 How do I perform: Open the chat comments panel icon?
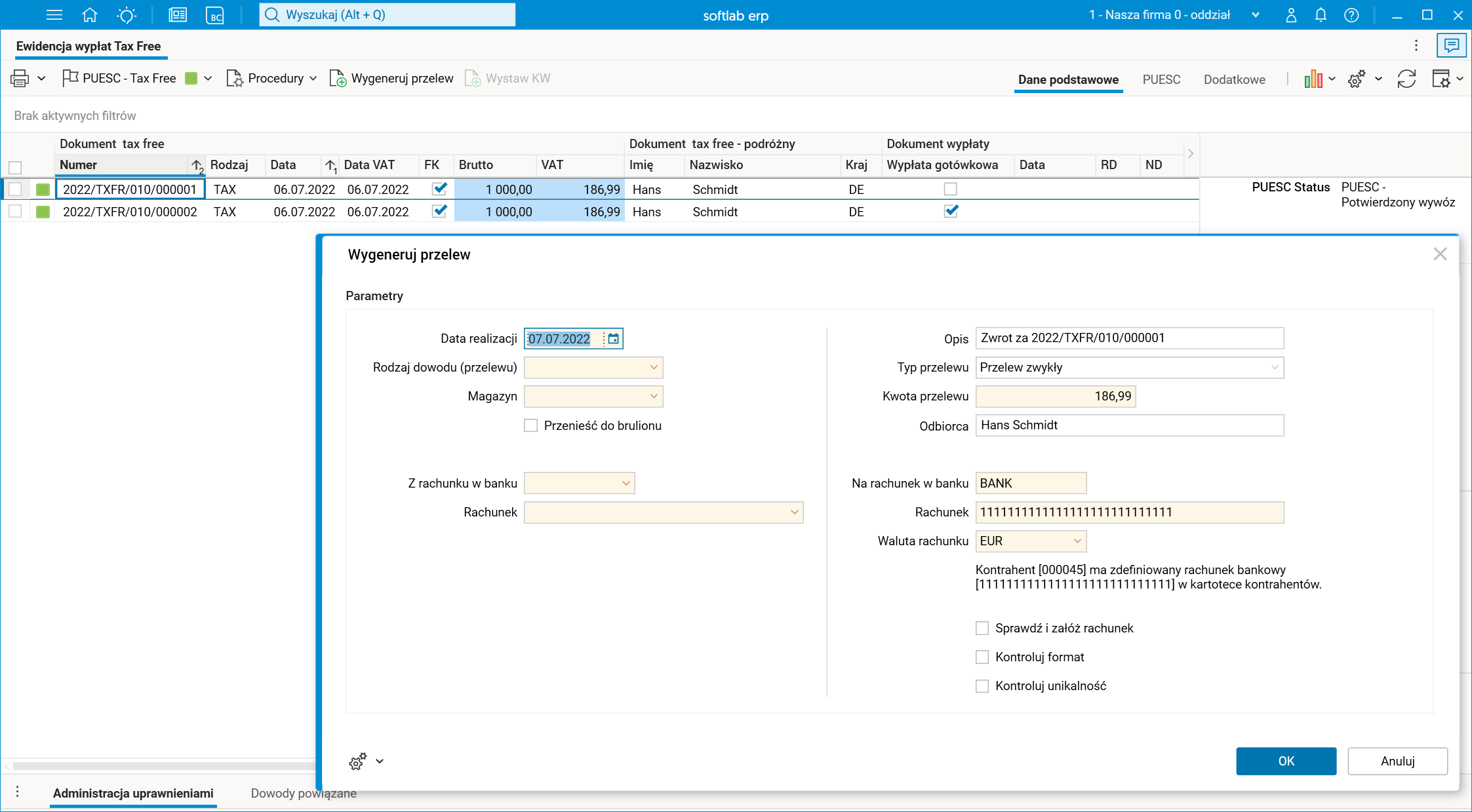1451,45
